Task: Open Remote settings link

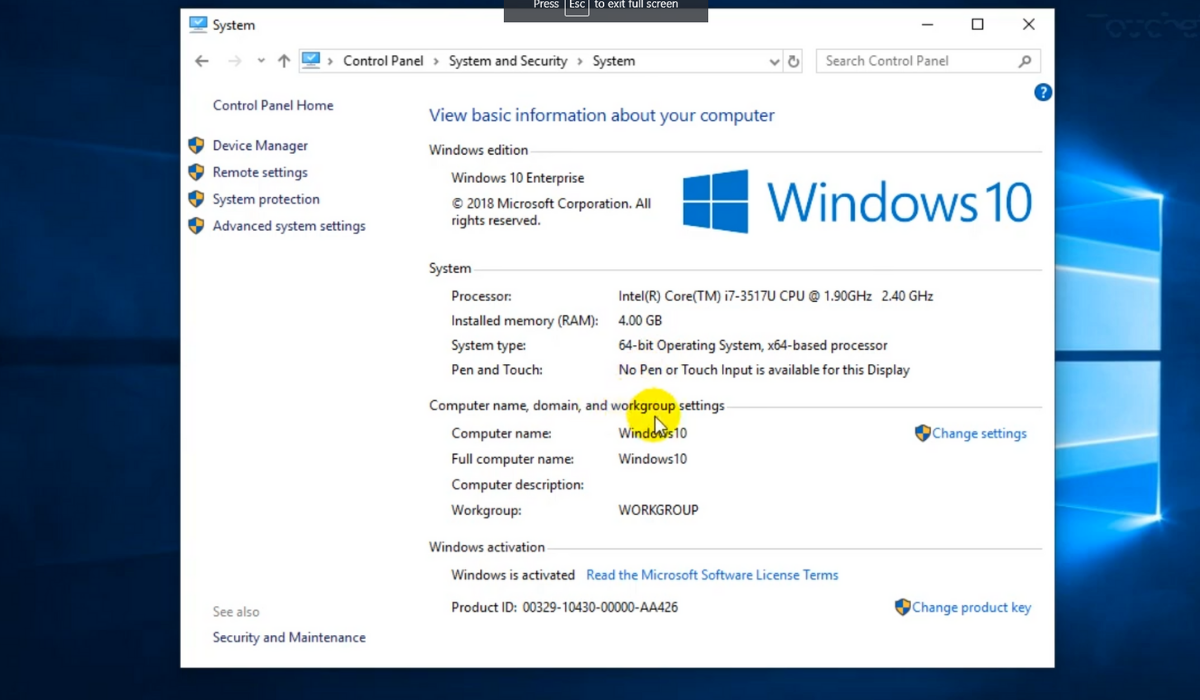Action: click(260, 173)
